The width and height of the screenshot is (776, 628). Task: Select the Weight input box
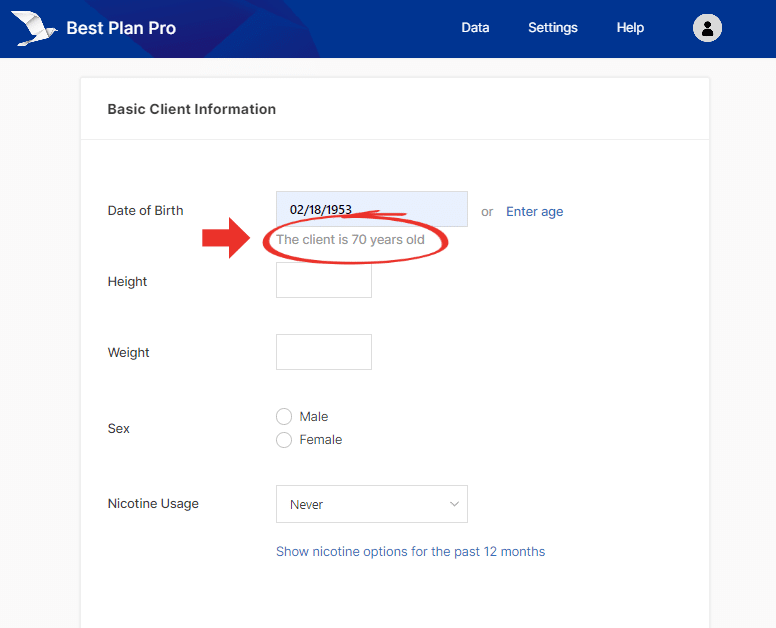coord(323,352)
